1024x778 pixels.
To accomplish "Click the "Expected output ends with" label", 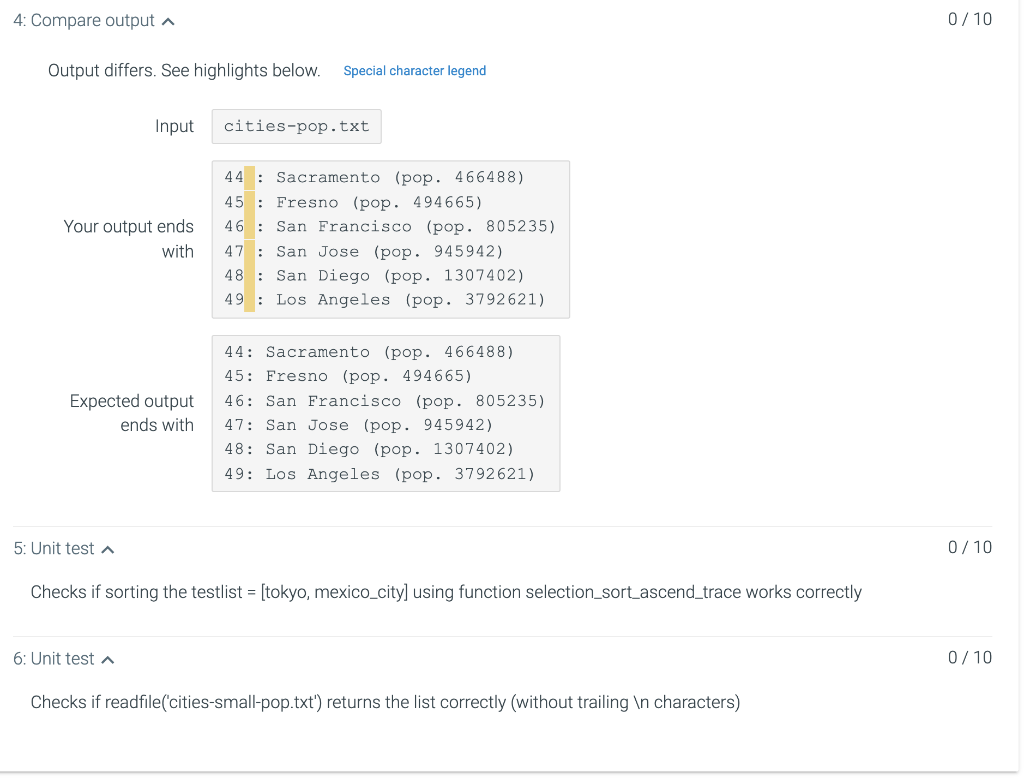I will (x=131, y=413).
